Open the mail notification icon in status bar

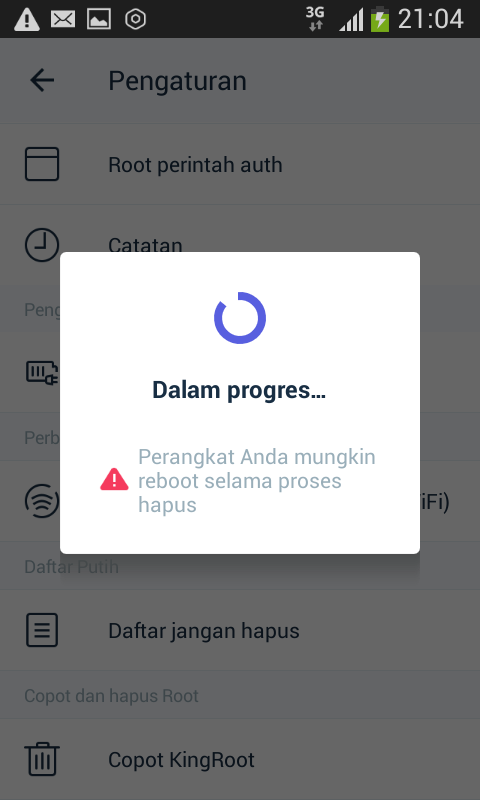pos(63,19)
